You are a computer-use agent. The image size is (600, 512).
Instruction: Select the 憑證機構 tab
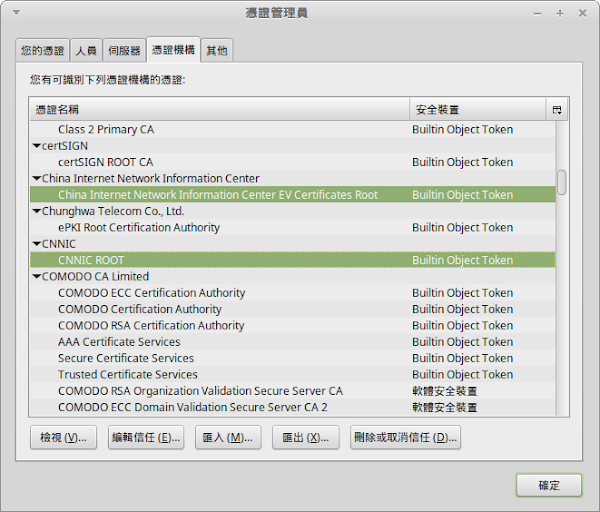173,49
